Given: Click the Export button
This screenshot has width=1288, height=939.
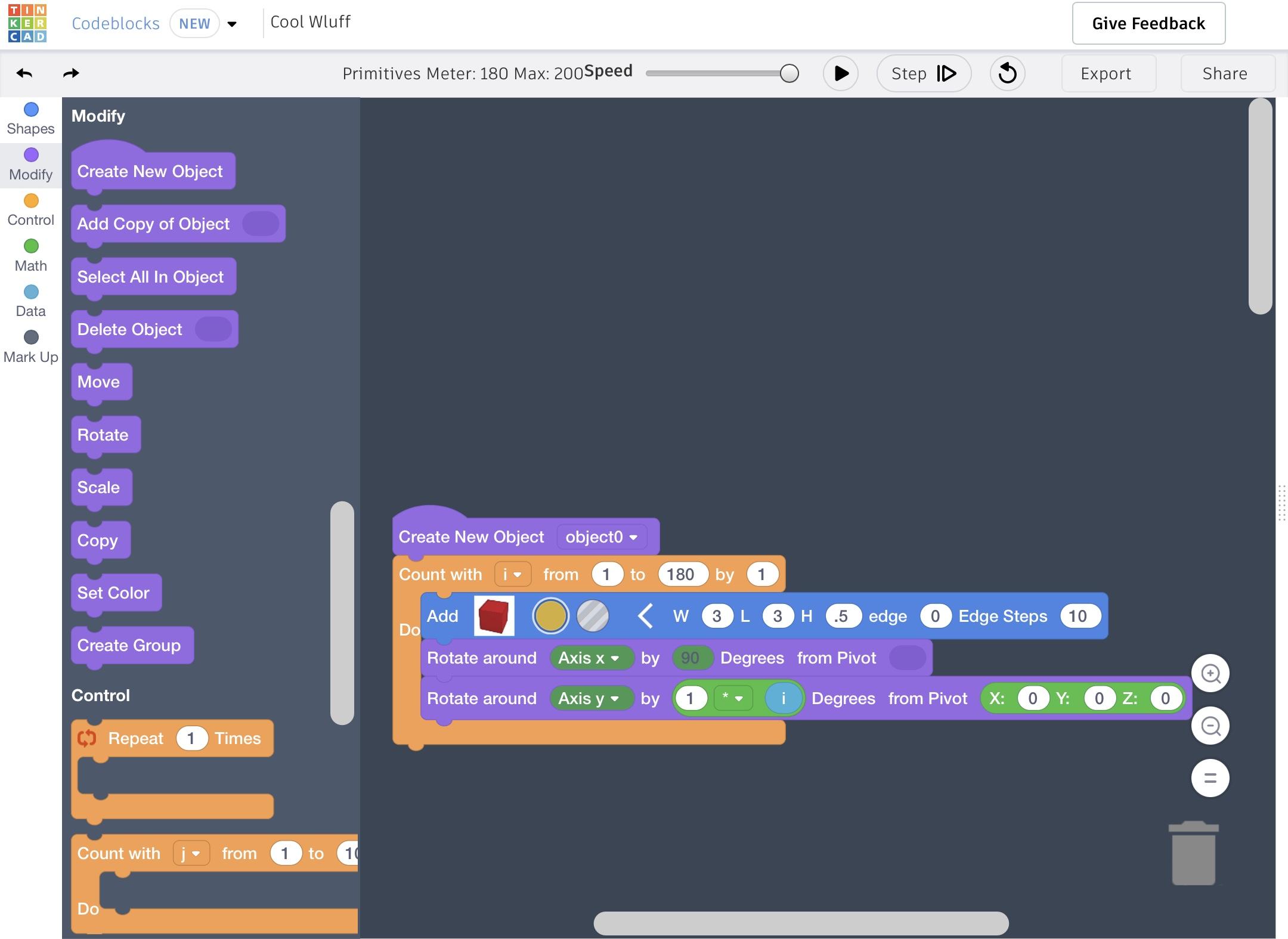Looking at the screenshot, I should coord(1106,73).
